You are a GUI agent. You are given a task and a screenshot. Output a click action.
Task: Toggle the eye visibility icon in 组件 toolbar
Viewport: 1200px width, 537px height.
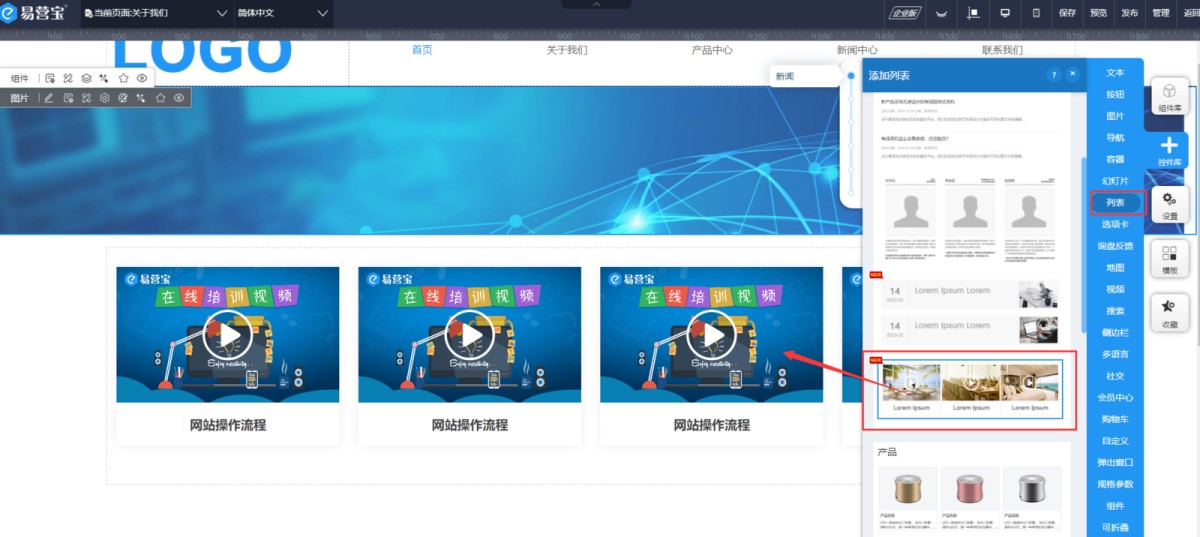point(142,78)
